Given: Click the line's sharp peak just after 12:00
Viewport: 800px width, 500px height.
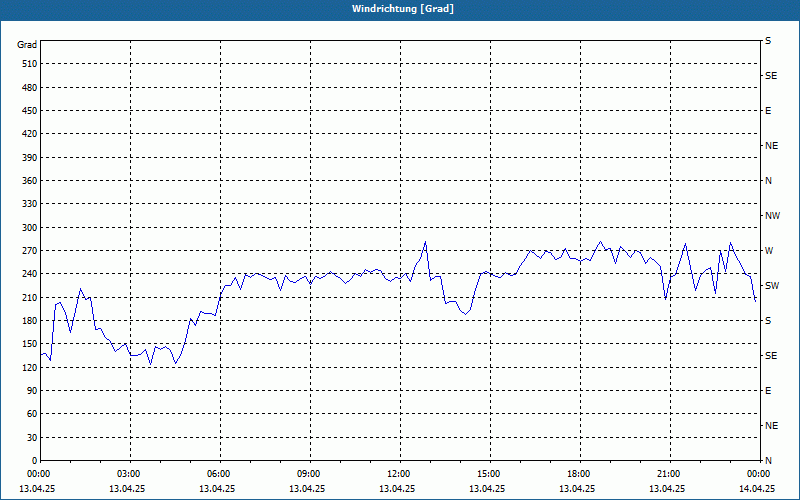Looking at the screenshot, I should click(x=425, y=242).
